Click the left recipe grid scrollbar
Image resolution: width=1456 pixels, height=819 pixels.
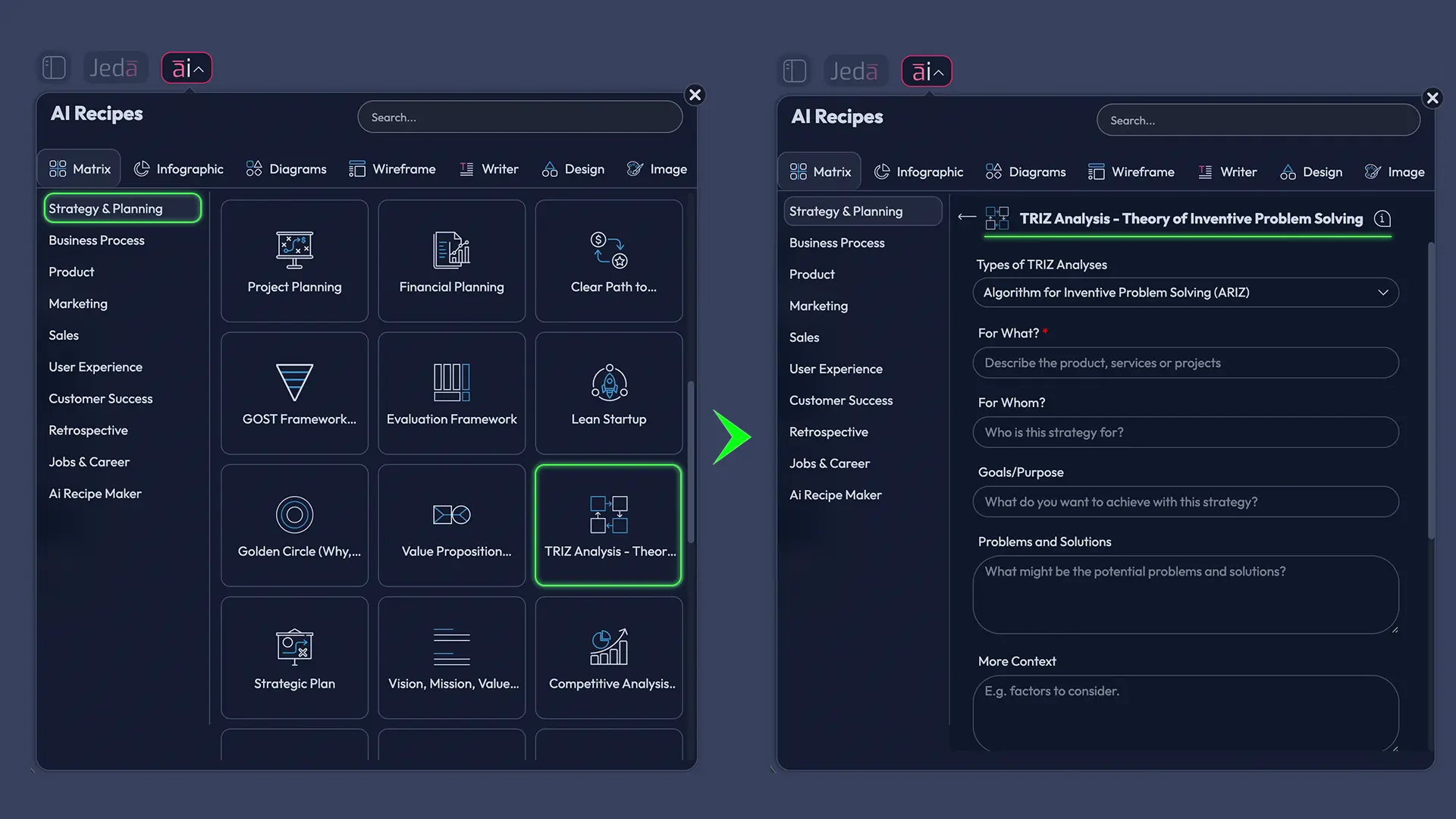coord(691,463)
